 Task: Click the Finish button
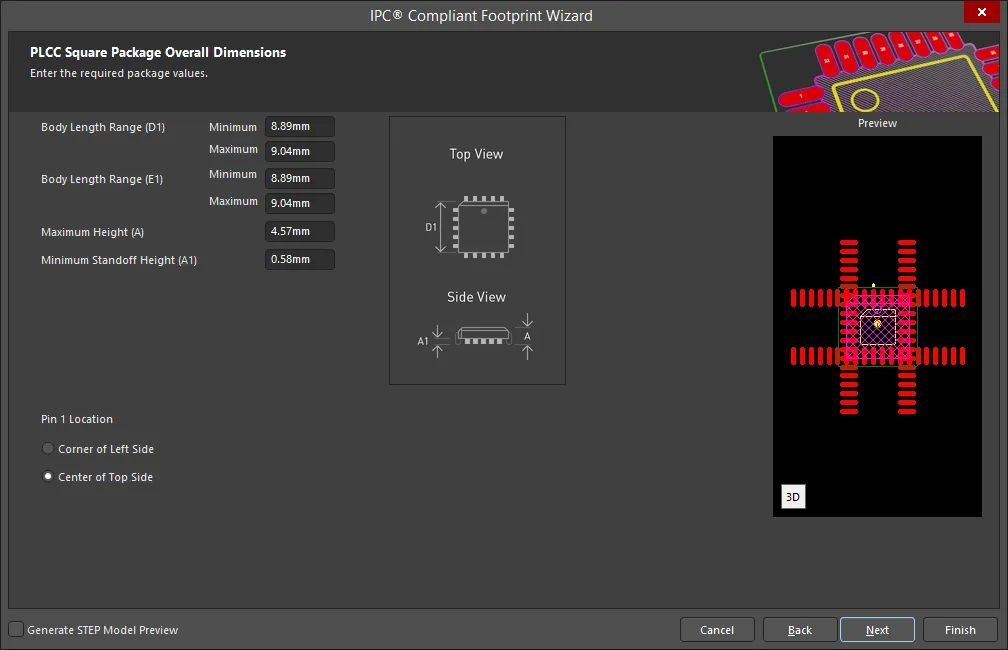(x=960, y=629)
